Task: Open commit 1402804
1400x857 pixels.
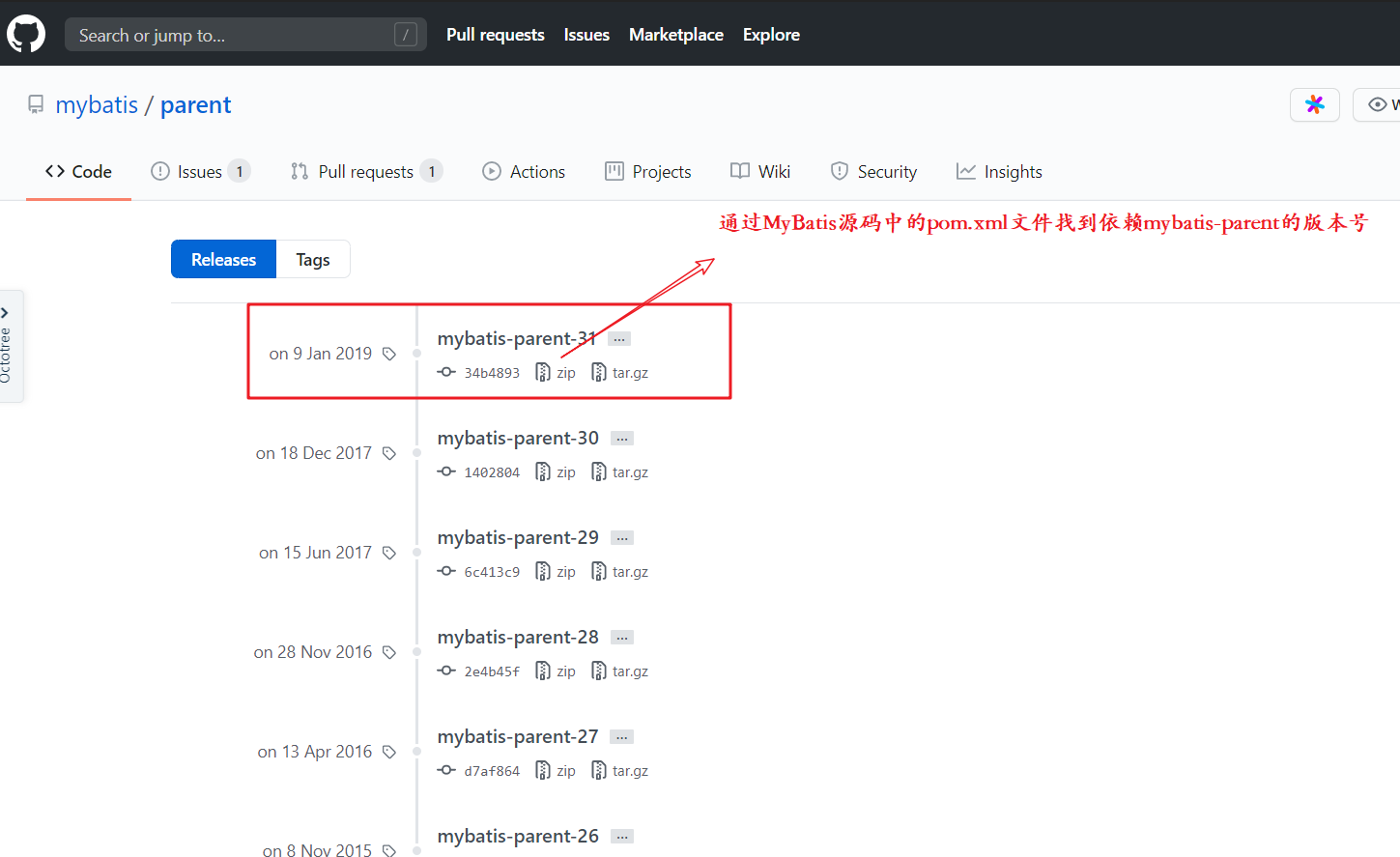Action: click(x=492, y=472)
